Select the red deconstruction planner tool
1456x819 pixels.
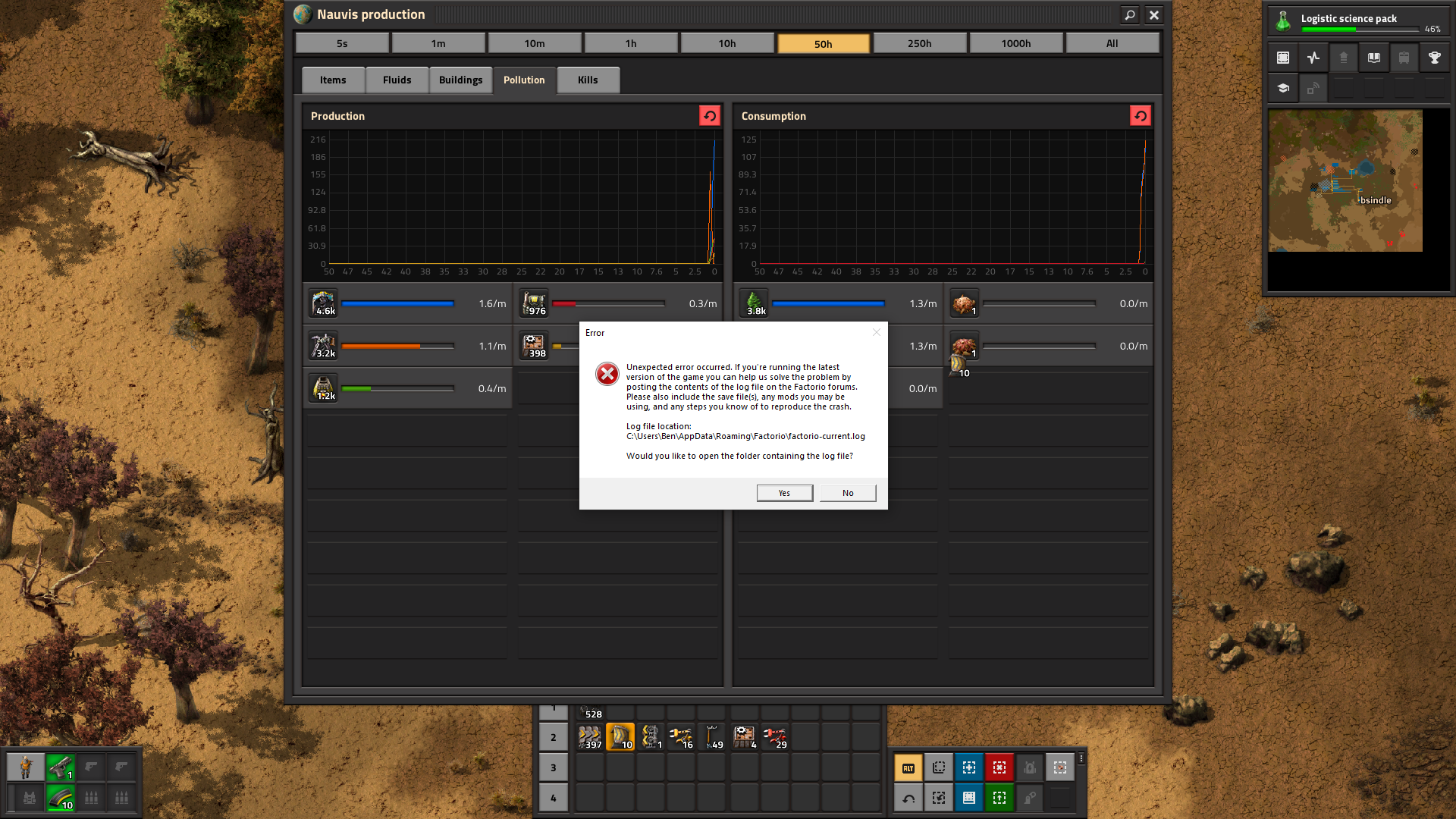pyautogui.click(x=999, y=767)
